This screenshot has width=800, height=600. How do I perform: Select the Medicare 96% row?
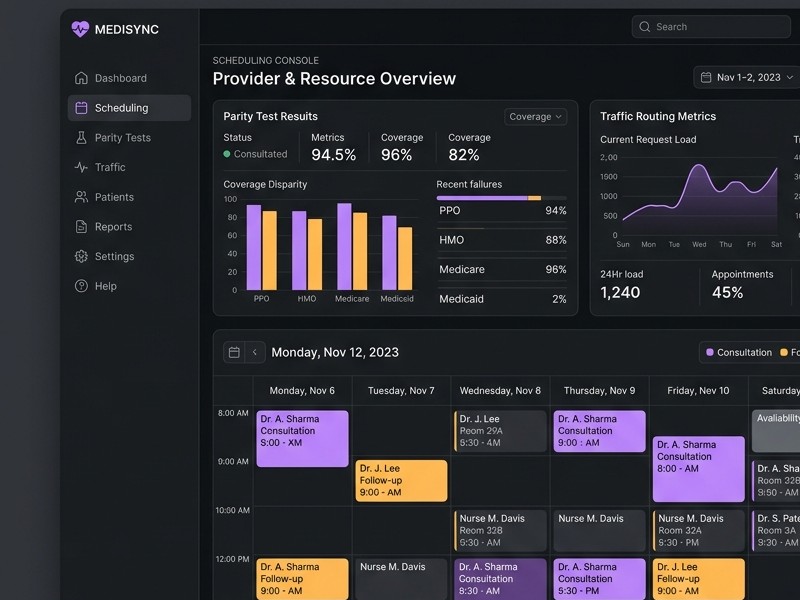pos(503,269)
